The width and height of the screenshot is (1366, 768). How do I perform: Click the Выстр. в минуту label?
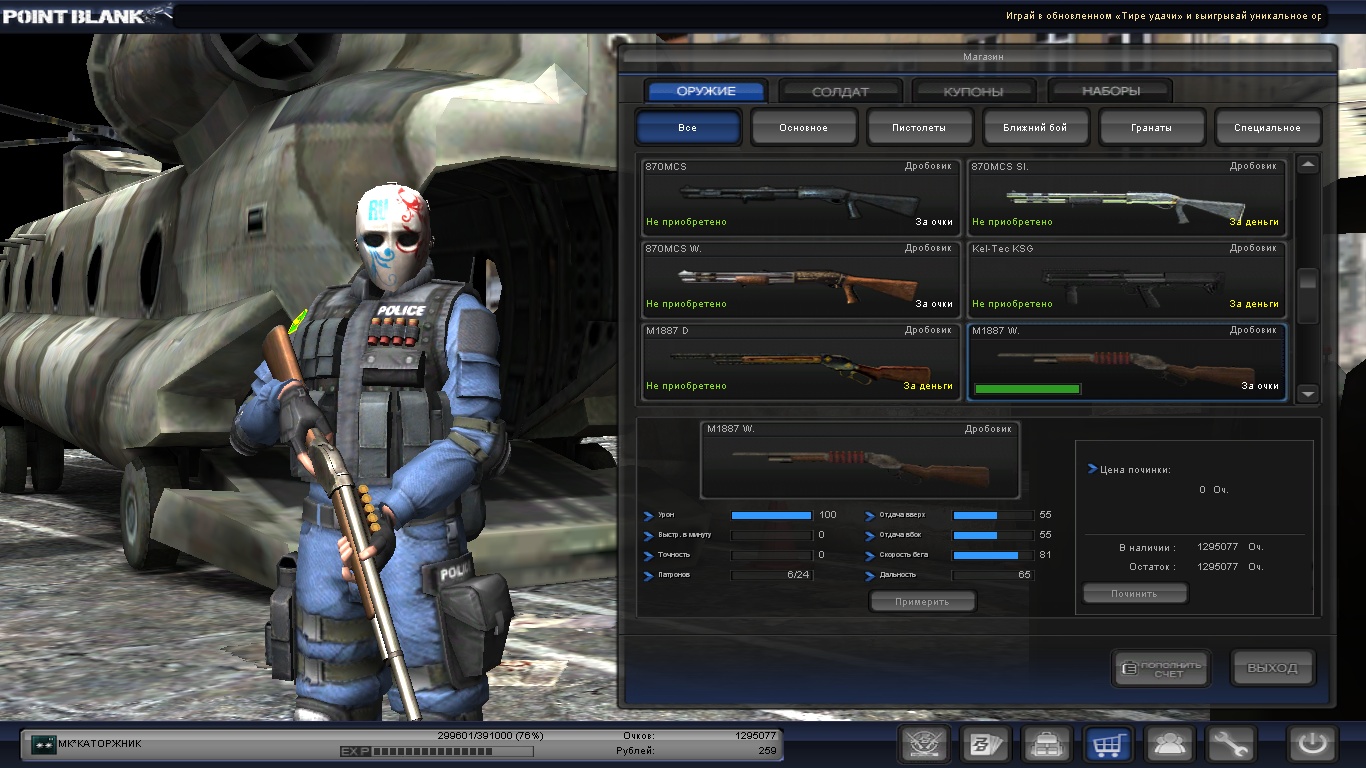point(685,535)
